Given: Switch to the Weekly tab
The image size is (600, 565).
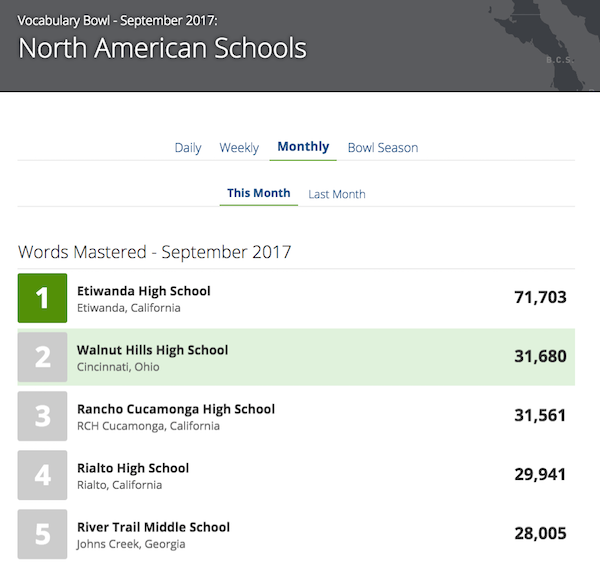Looking at the screenshot, I should coord(239,148).
